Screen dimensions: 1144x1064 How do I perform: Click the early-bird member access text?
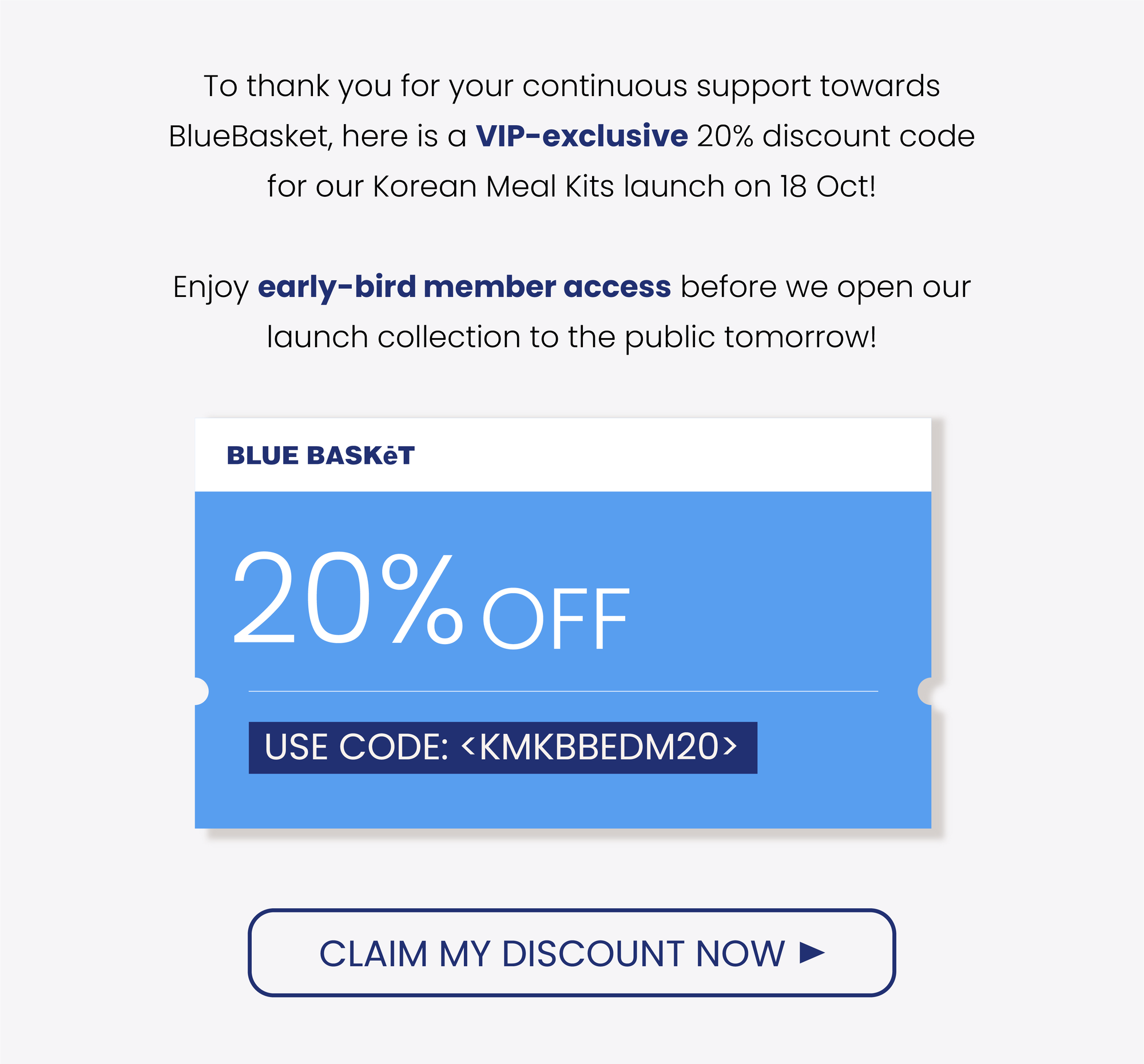click(x=464, y=287)
